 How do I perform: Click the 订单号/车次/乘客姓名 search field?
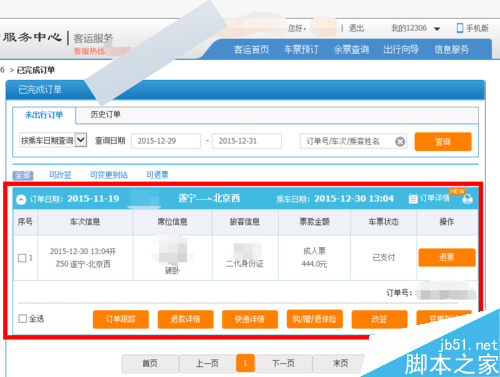[353, 141]
